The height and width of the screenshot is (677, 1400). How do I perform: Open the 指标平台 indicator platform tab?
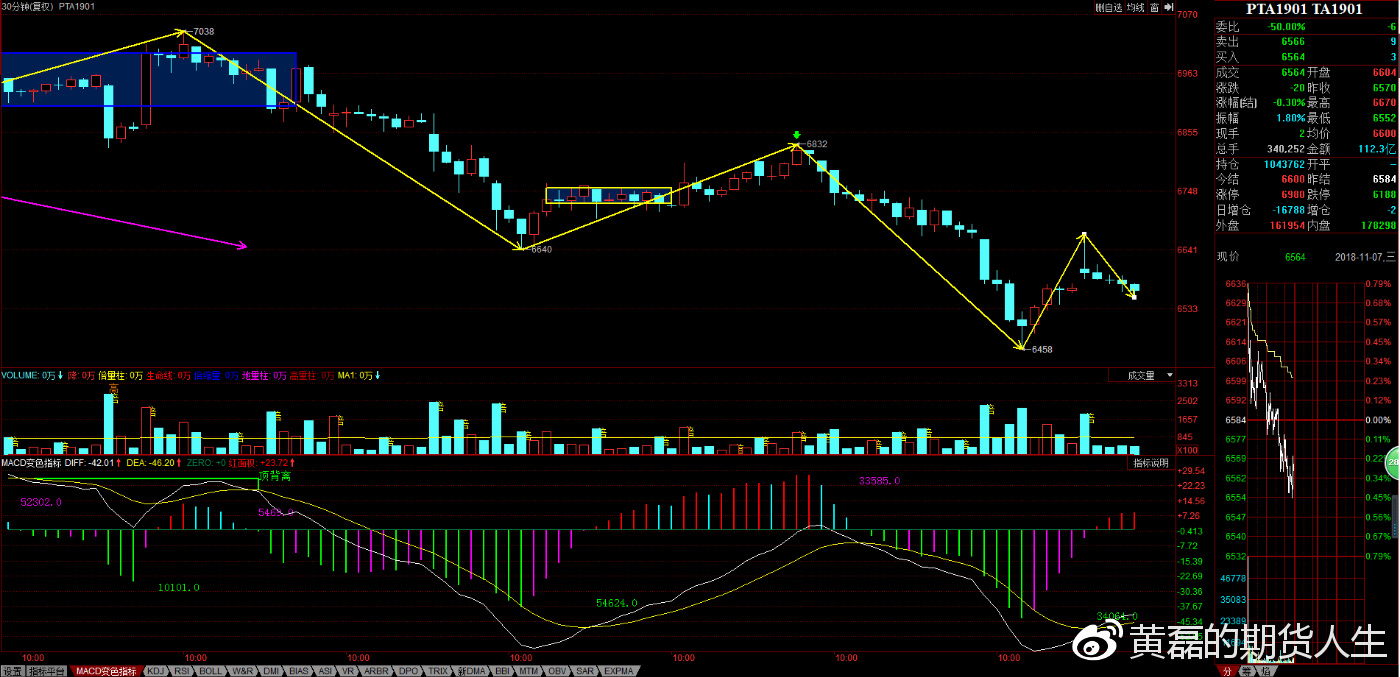coord(48,671)
